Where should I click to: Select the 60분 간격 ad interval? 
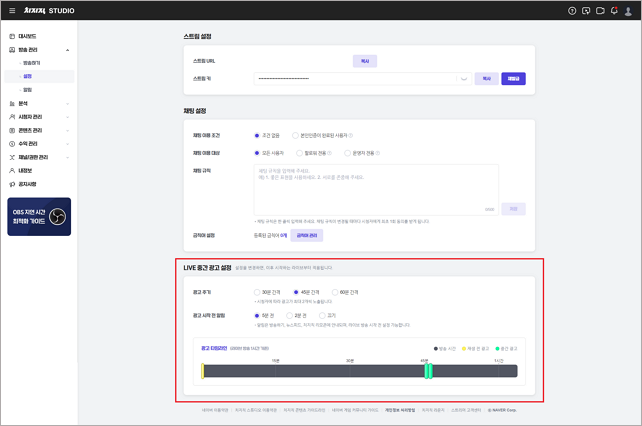click(335, 291)
